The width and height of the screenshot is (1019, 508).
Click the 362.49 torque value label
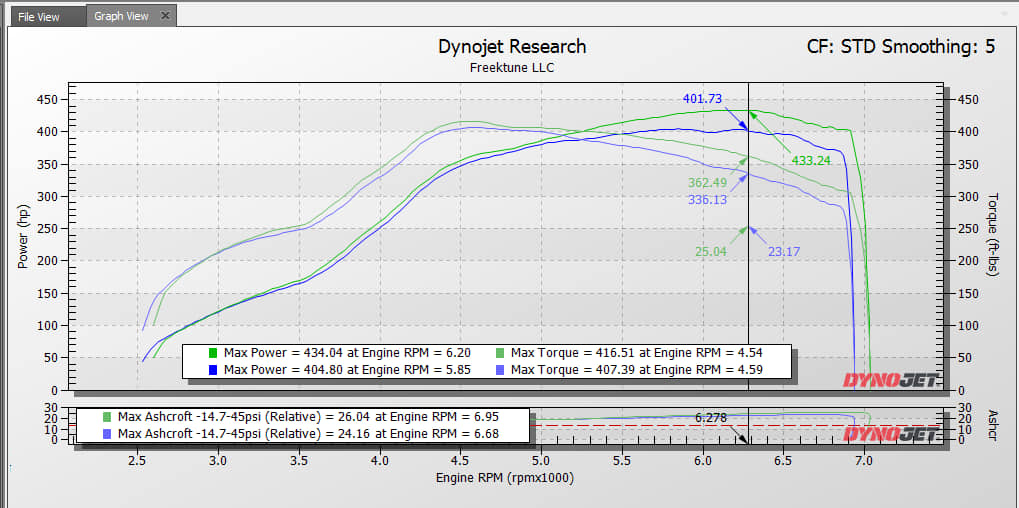(708, 183)
